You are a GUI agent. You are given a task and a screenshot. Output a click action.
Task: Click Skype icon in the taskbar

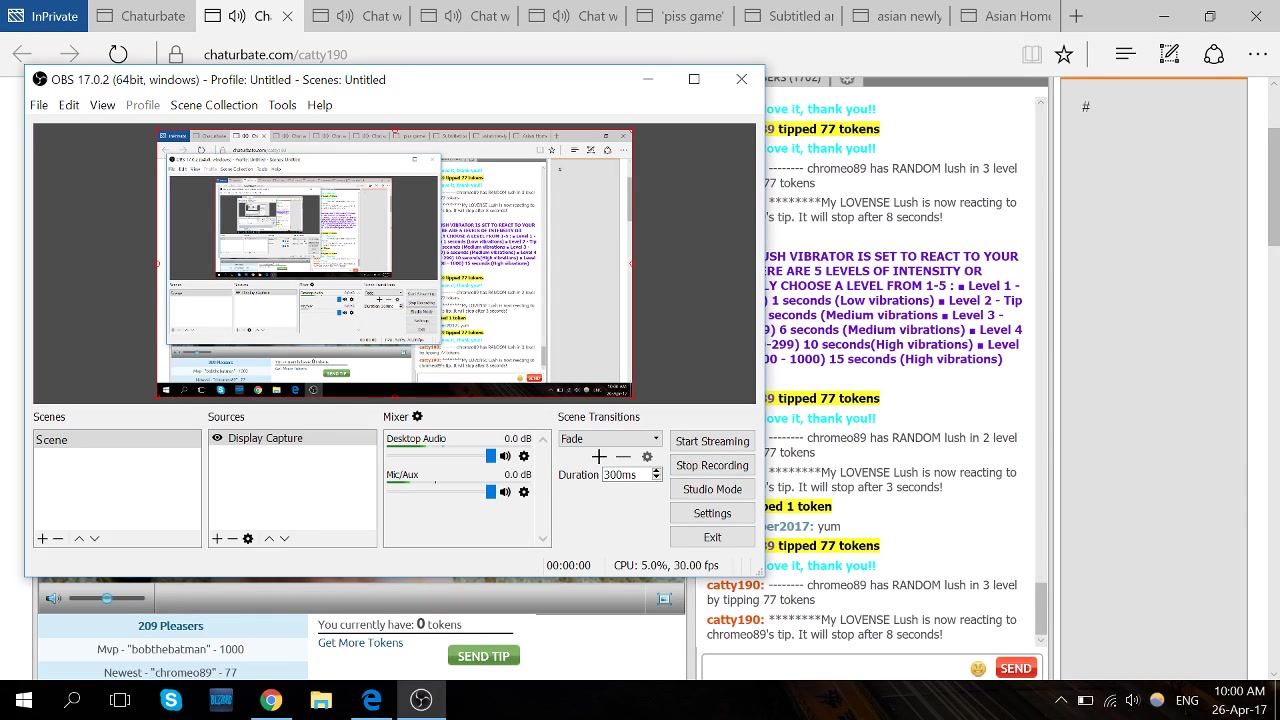171,700
